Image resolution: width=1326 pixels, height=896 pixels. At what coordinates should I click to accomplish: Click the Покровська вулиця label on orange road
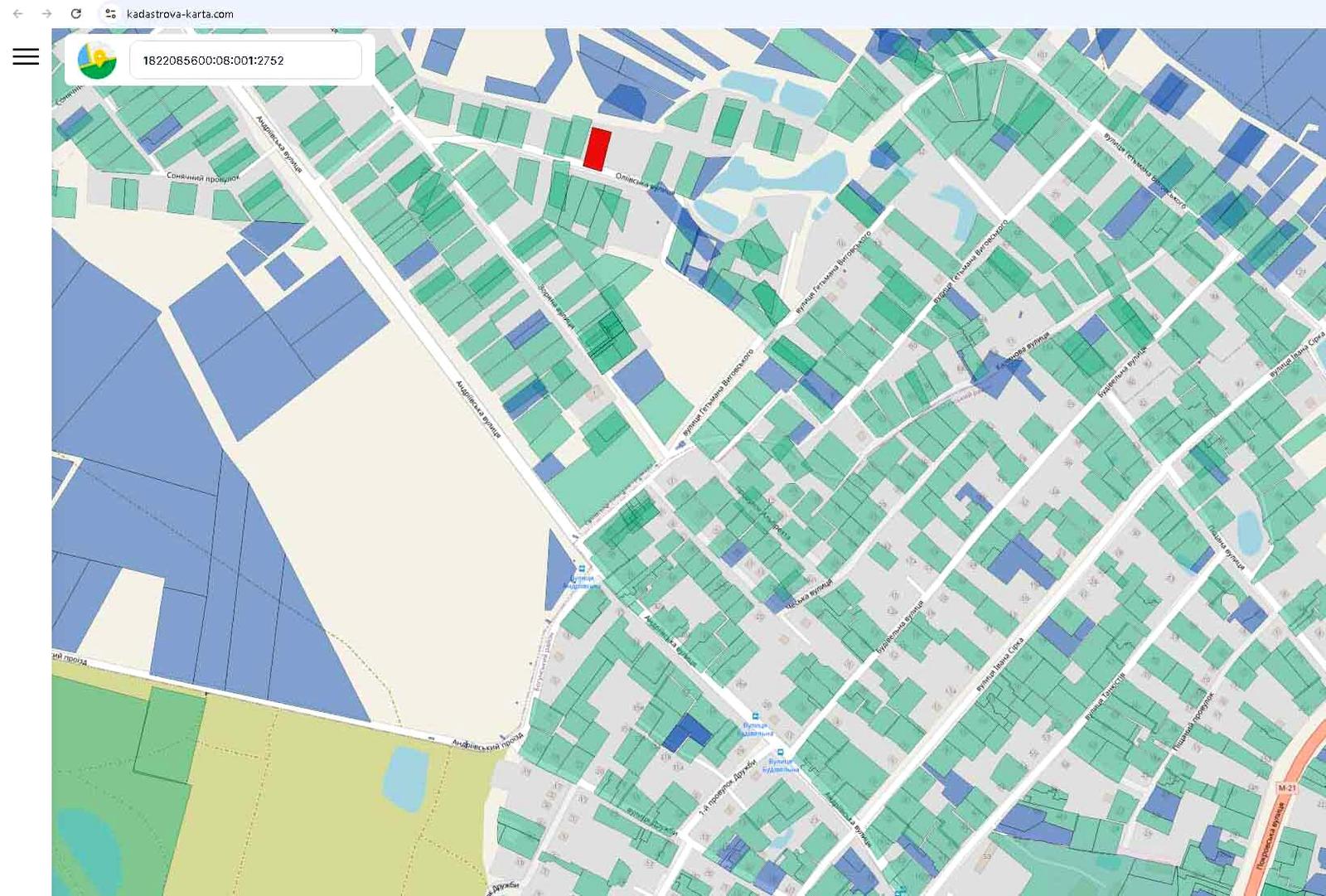[1269, 833]
